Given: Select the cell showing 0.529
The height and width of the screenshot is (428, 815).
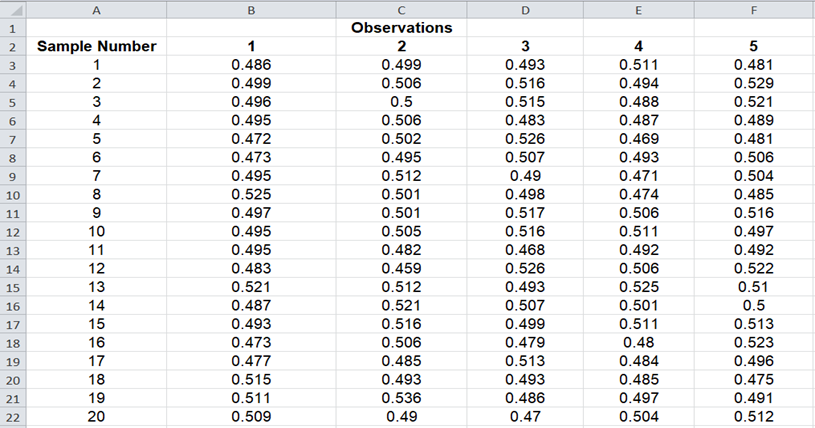Looking at the screenshot, I should [753, 83].
